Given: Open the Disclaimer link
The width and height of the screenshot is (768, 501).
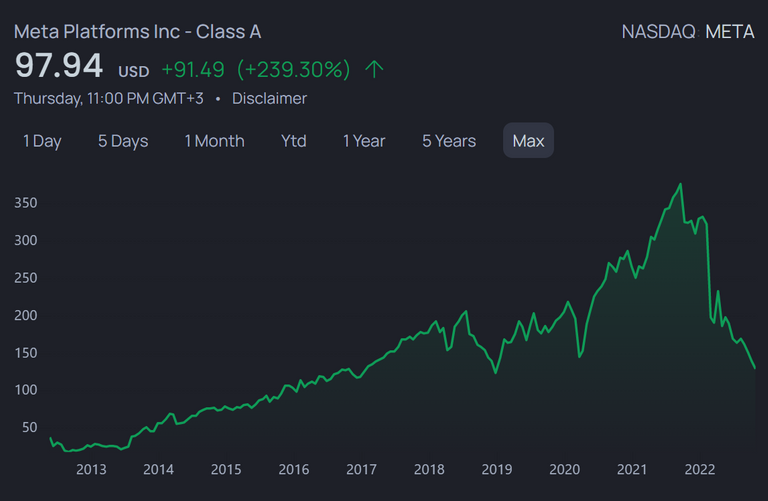Looking at the screenshot, I should tap(269, 98).
